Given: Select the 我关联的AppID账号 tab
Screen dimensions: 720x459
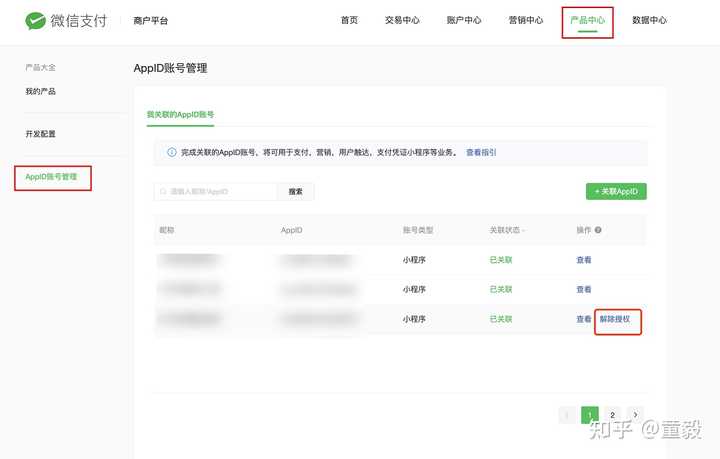Looking at the screenshot, I should pos(180,115).
